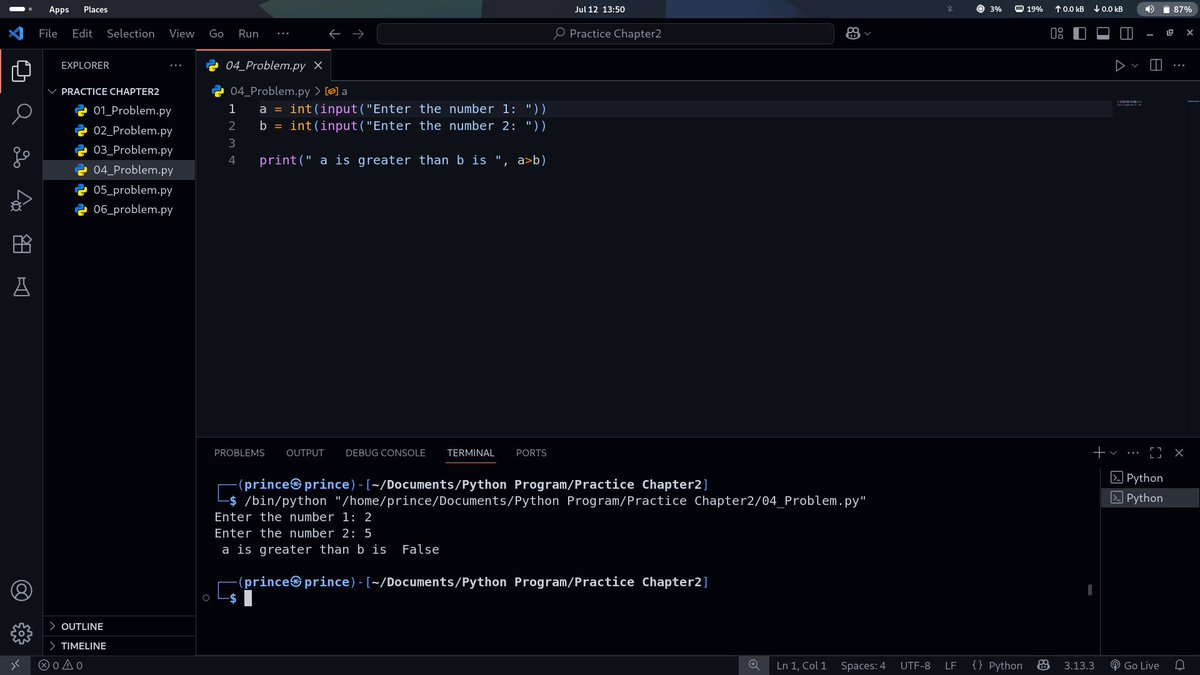Click the variable a breadcrumb symbol
The height and width of the screenshot is (675, 1200).
click(x=337, y=91)
